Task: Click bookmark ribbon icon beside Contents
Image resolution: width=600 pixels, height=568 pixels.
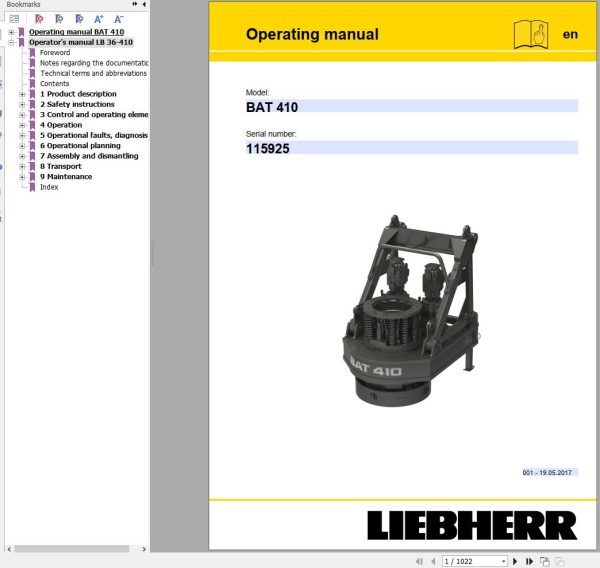Action: coord(33,84)
